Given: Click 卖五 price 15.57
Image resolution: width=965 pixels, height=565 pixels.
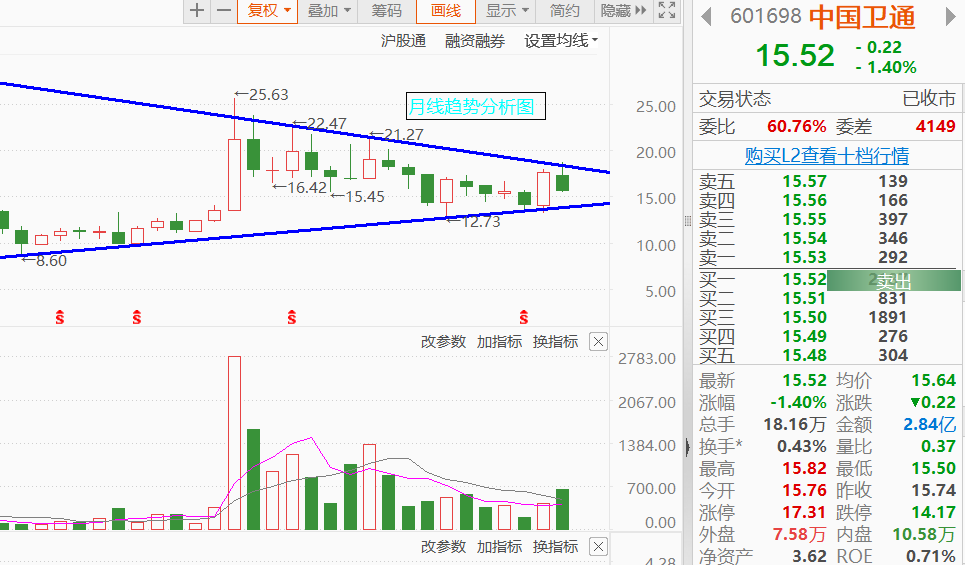Looking at the screenshot, I should click(804, 182).
